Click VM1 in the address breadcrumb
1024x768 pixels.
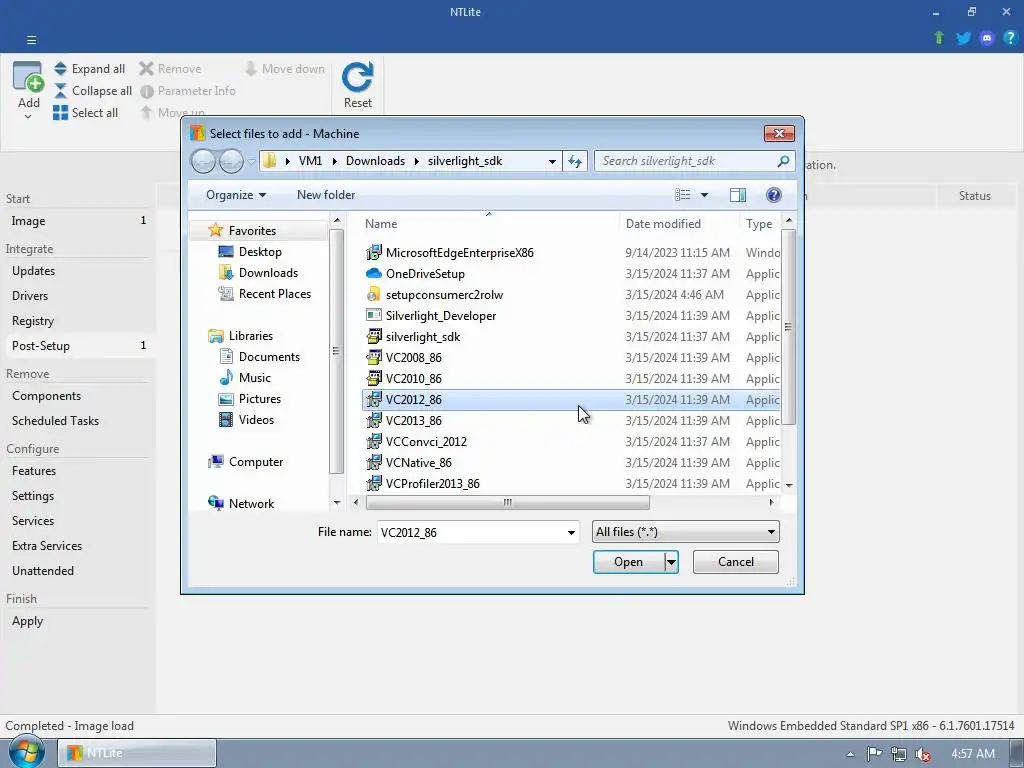pyautogui.click(x=310, y=161)
